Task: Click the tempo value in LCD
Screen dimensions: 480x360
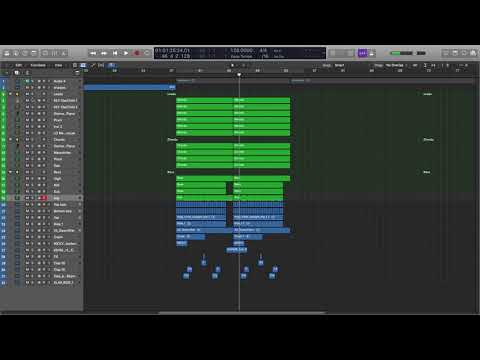Action: [241, 50]
